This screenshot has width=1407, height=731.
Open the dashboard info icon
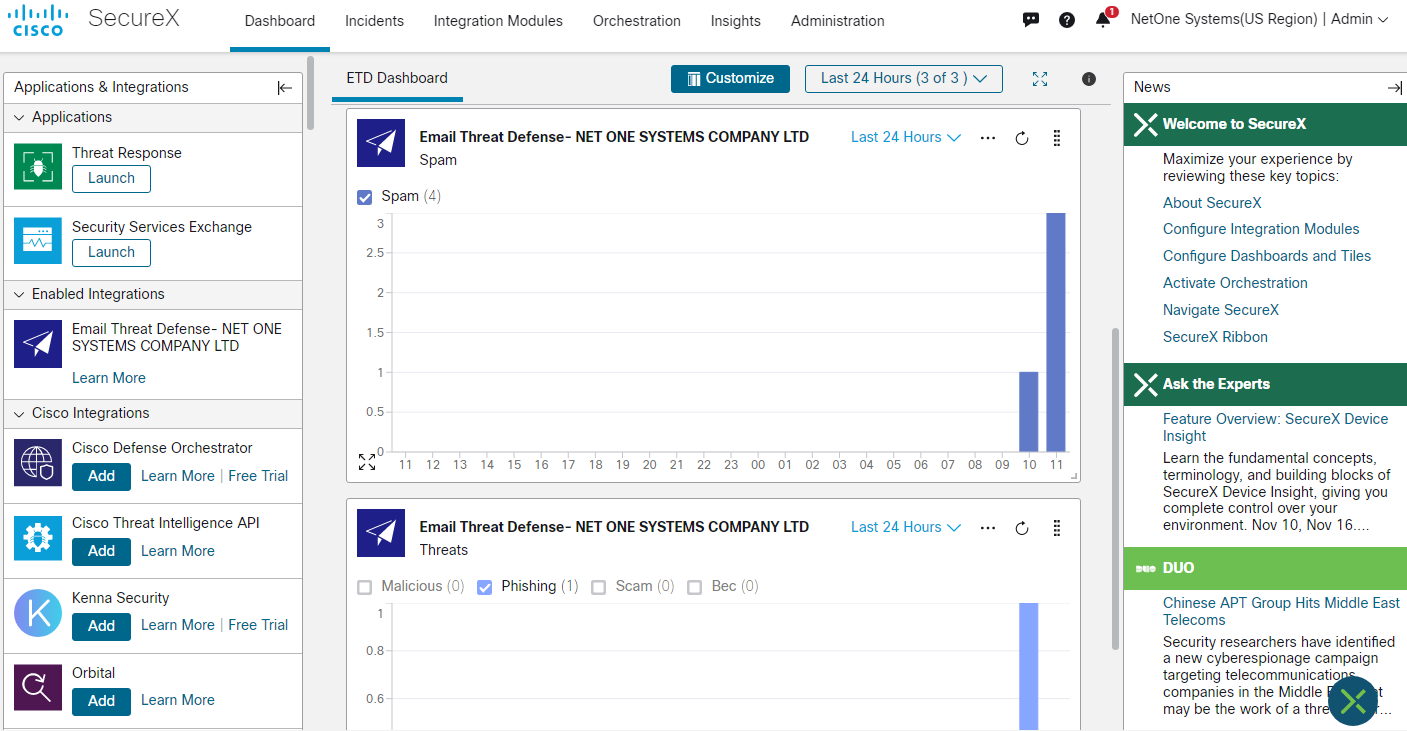point(1089,79)
